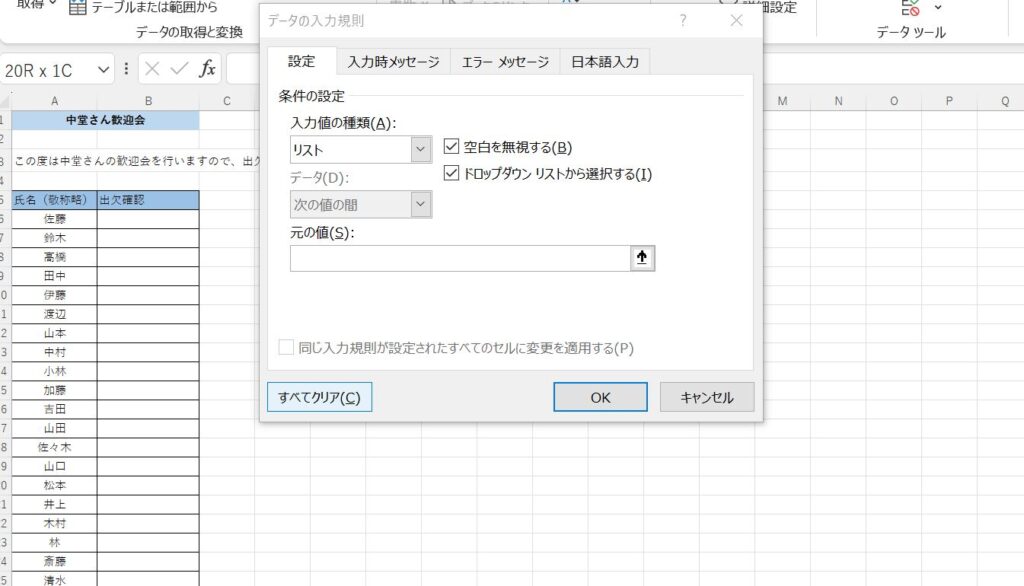Click the テーブルまたは範囲から table icon
Screen dimensions: 1024x586
(x=78, y=7)
